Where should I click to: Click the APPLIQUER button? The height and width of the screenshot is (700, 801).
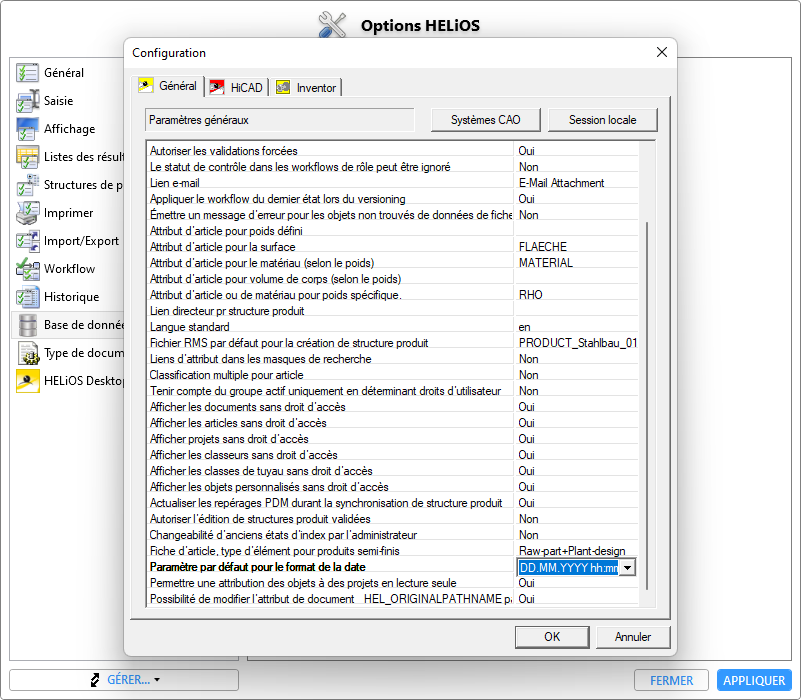tap(754, 680)
